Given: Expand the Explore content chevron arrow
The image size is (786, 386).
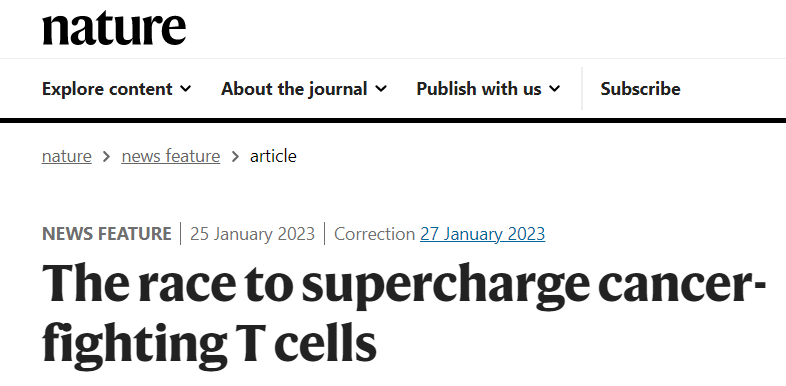Looking at the screenshot, I should [x=185, y=89].
